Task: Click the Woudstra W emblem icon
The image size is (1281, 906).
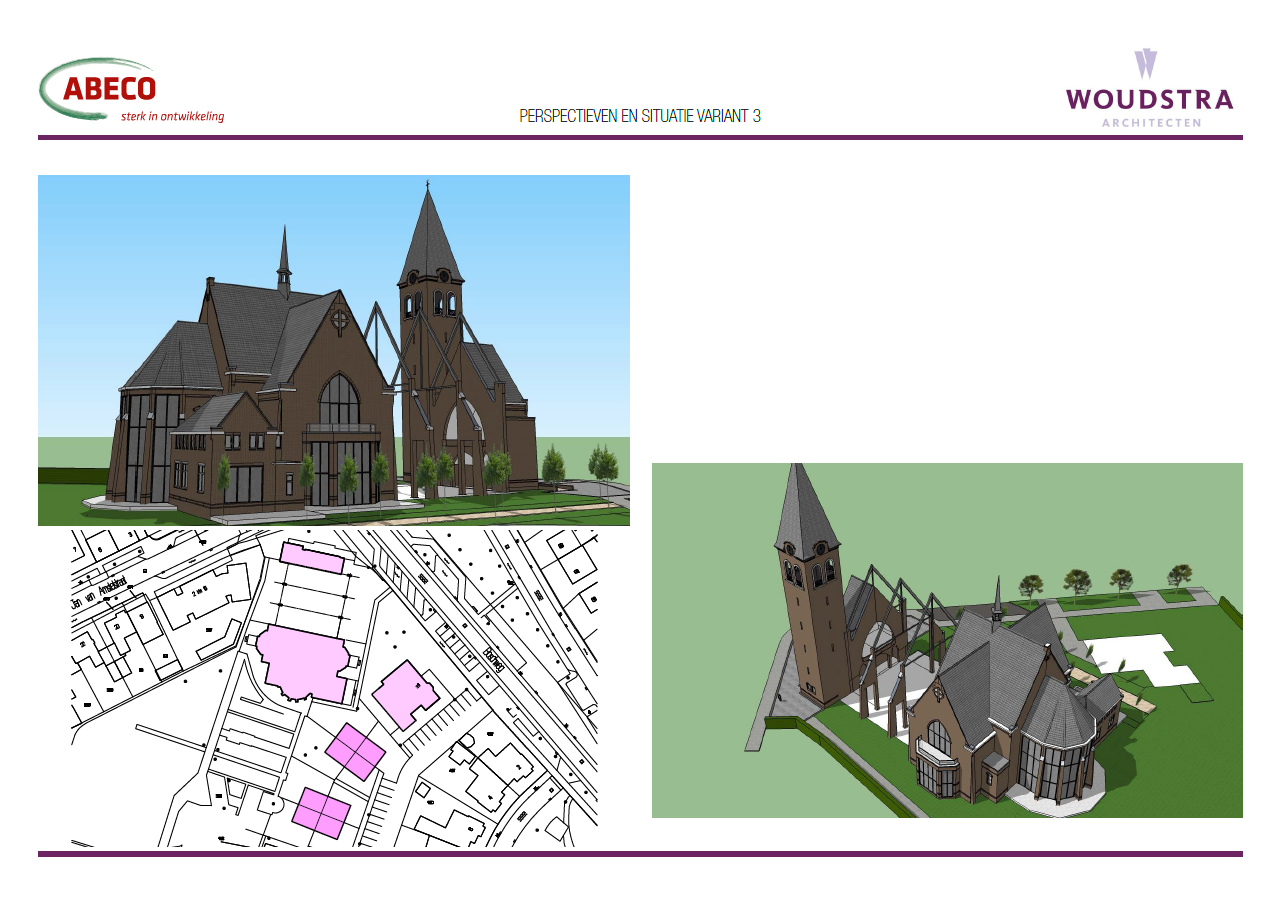Action: point(1146,64)
